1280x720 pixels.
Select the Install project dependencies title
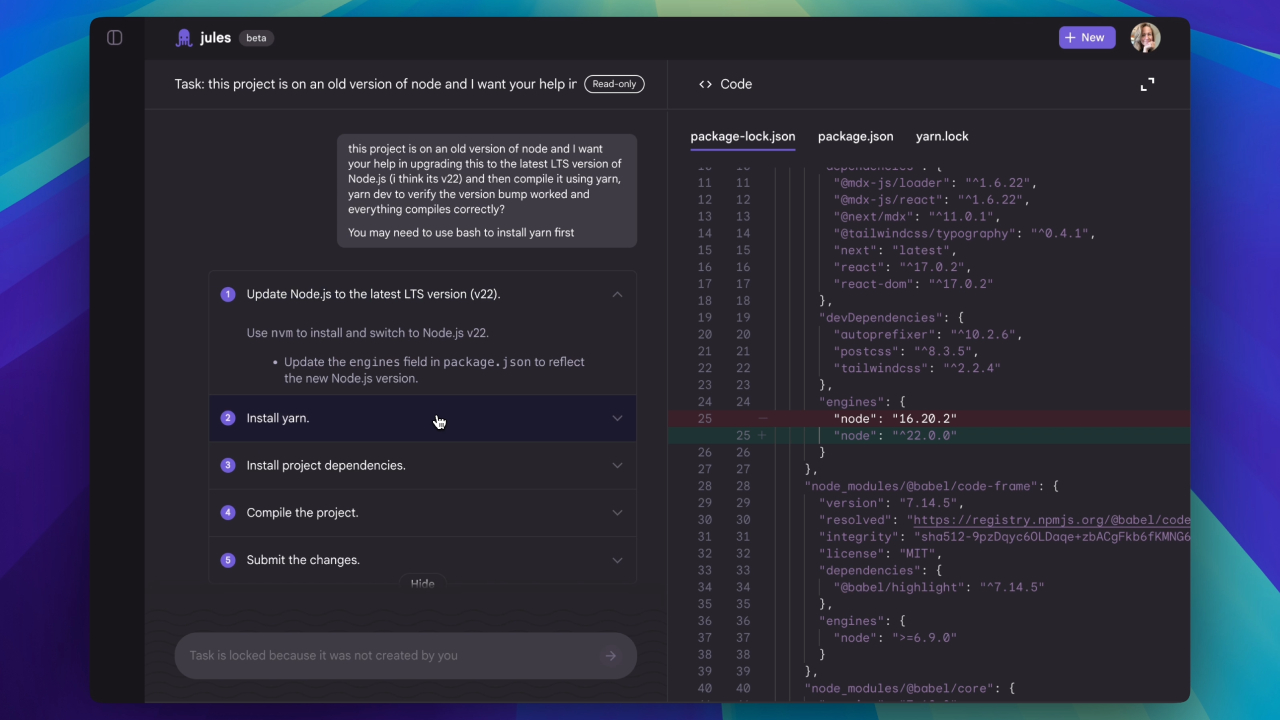pyautogui.click(x=326, y=465)
